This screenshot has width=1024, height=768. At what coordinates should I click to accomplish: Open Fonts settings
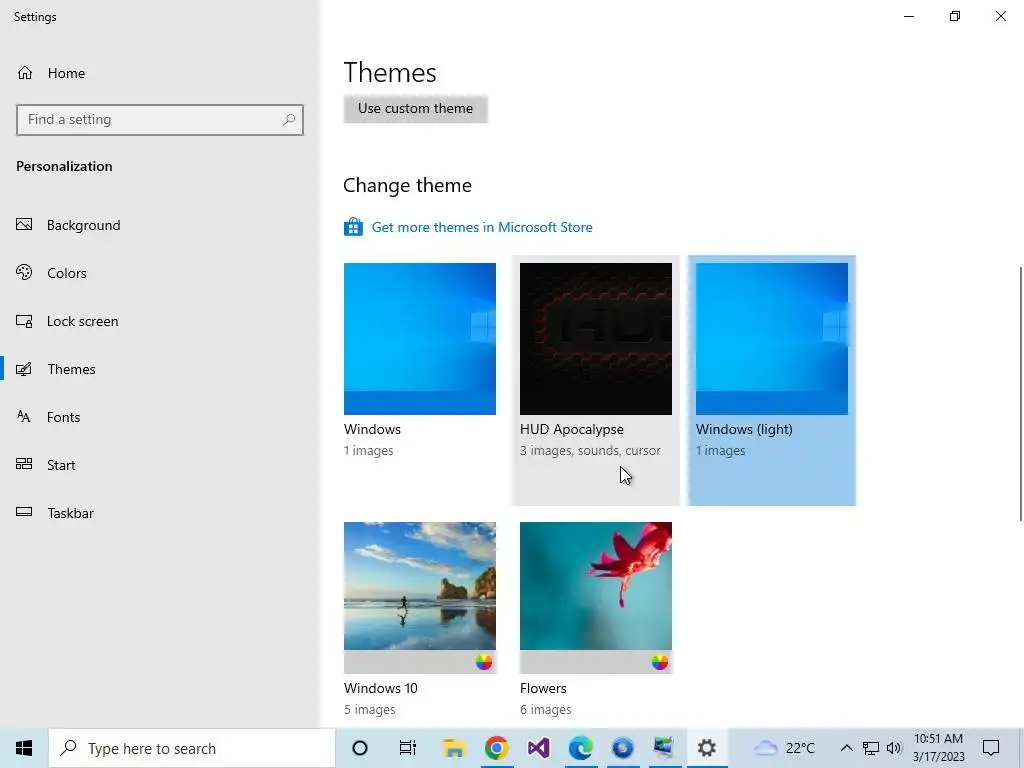pos(160,417)
